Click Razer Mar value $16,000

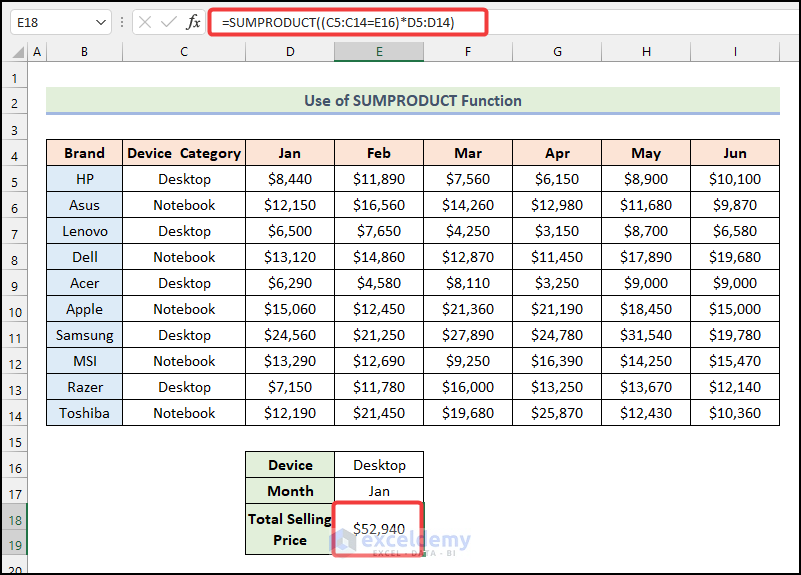(468, 387)
